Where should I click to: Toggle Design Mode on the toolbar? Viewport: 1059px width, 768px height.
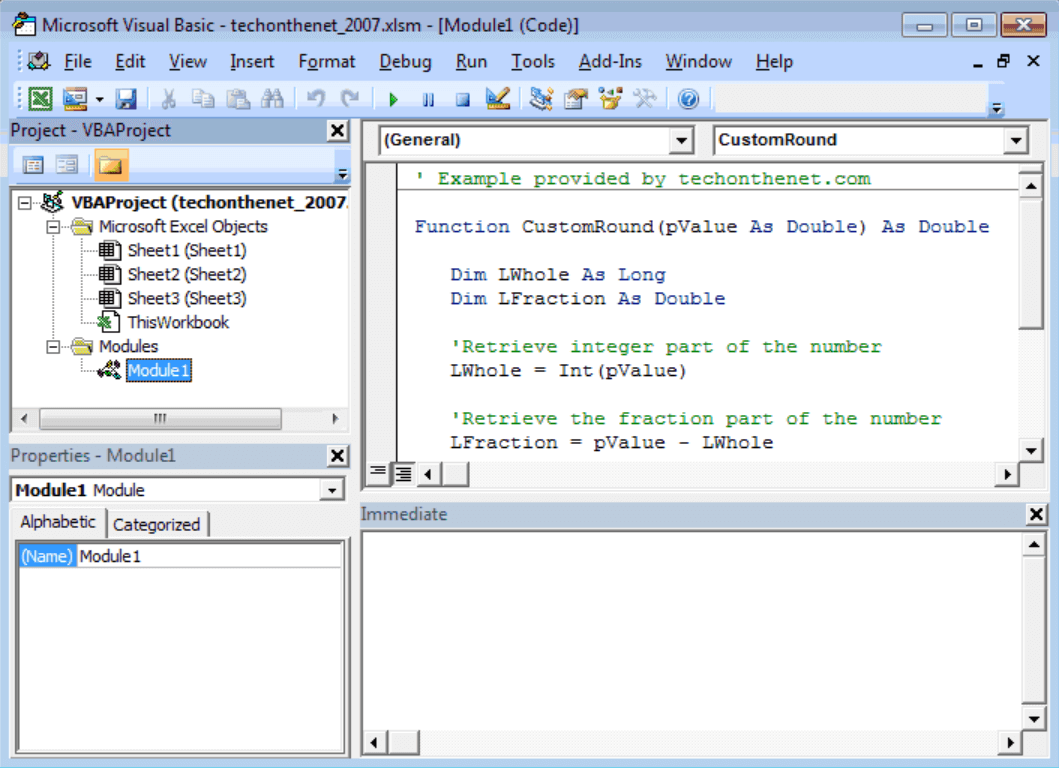[496, 98]
